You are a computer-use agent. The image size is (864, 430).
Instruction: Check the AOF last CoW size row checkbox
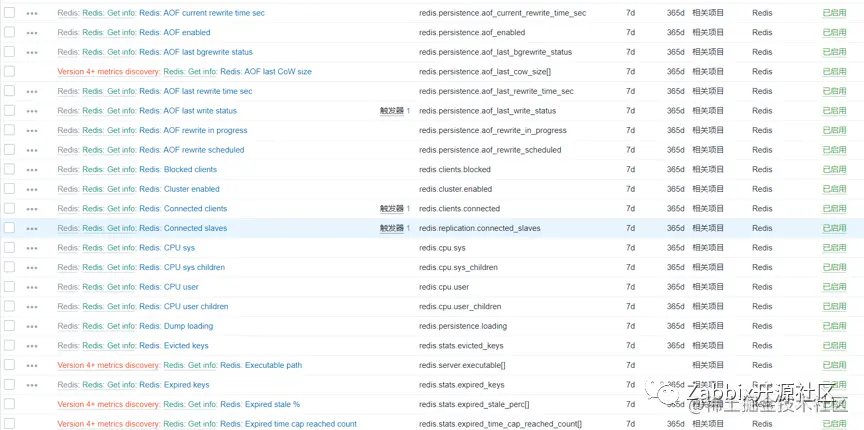pos(9,71)
